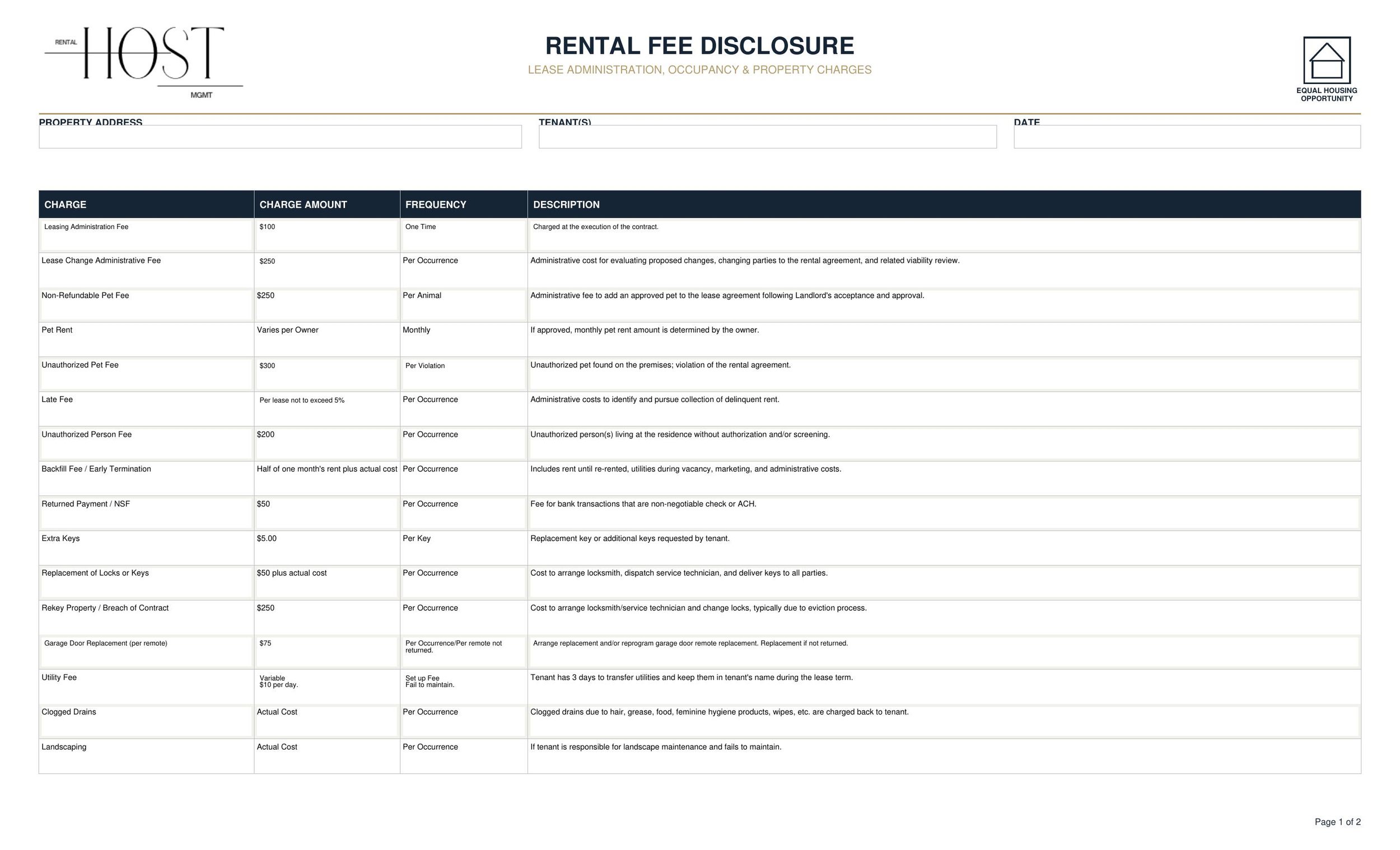Screen dimensions: 1400x850
Task: Click the Lease Change Administrative Fee cell
Action: [x=147, y=270]
